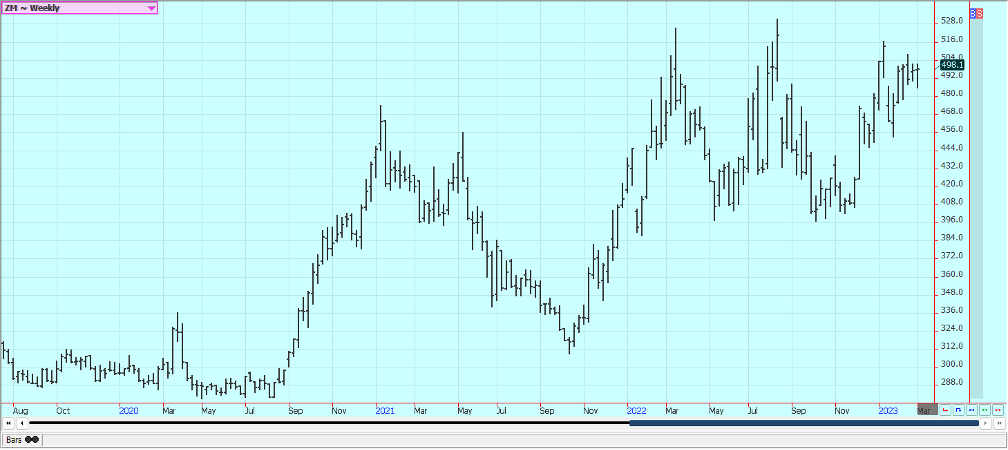
Task: Click the green dots icon near time axis
Action: click(985, 410)
